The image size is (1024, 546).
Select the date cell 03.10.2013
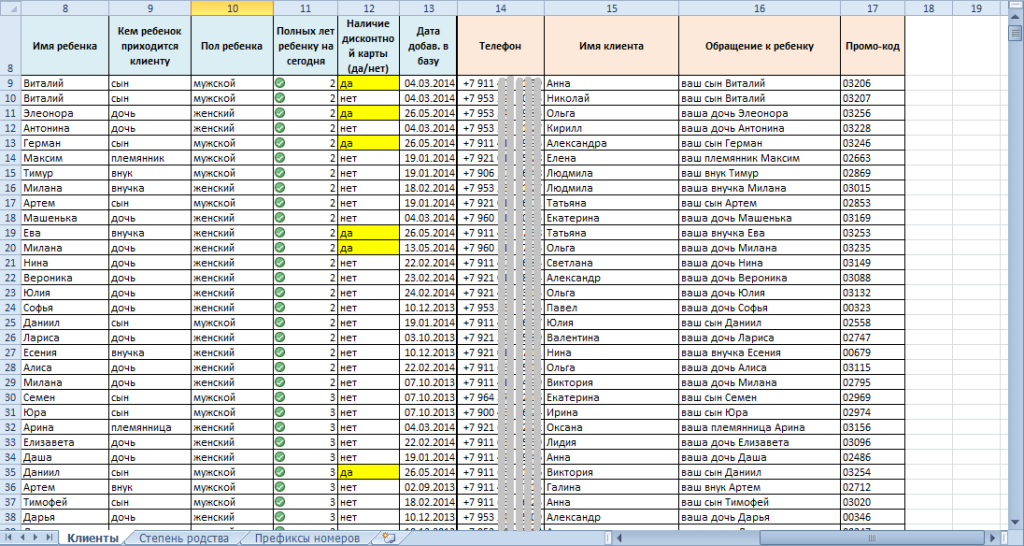tap(428, 338)
